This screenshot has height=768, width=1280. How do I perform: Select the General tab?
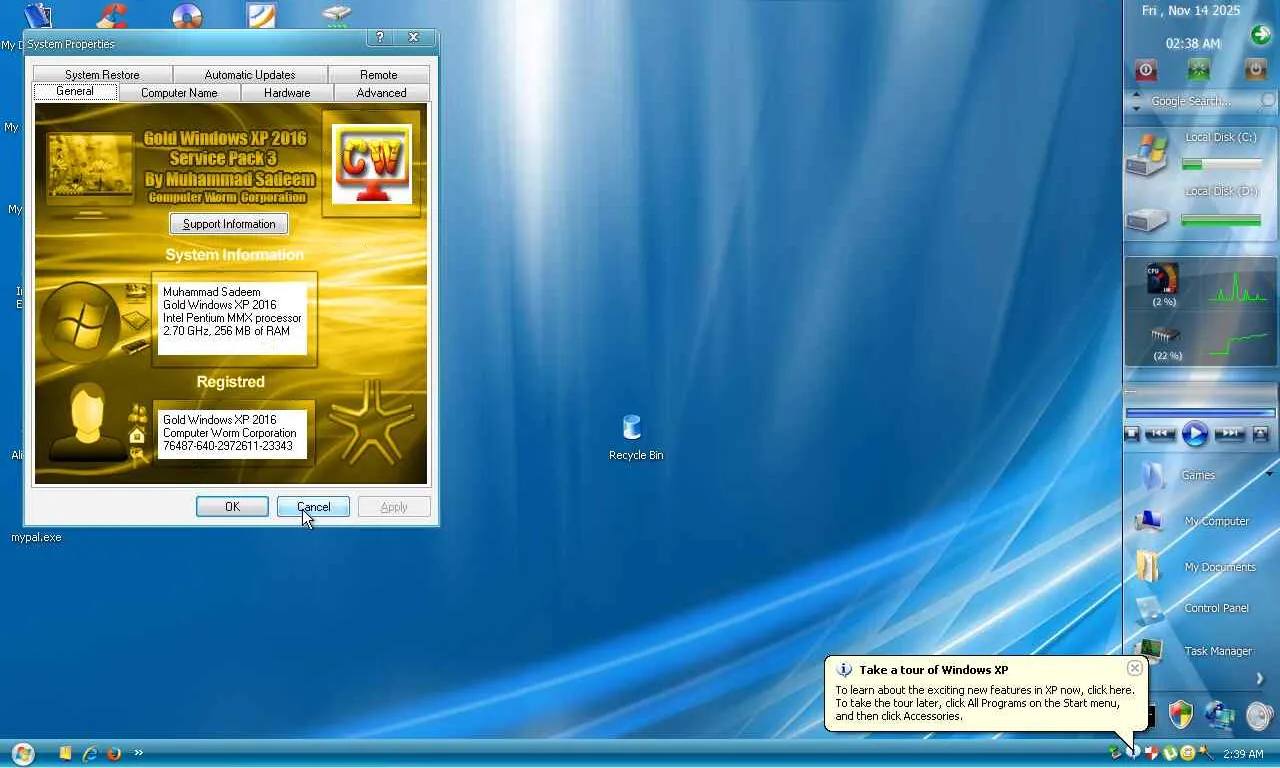click(x=75, y=92)
